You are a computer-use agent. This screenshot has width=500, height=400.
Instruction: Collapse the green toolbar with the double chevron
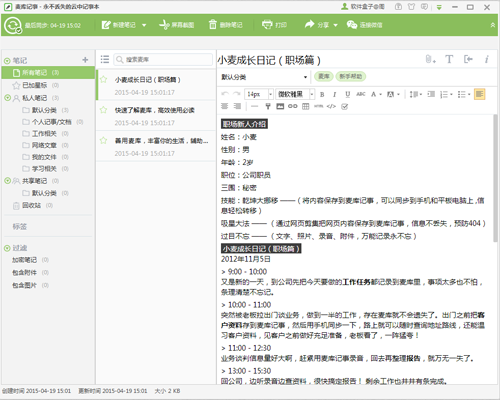[x=492, y=25]
